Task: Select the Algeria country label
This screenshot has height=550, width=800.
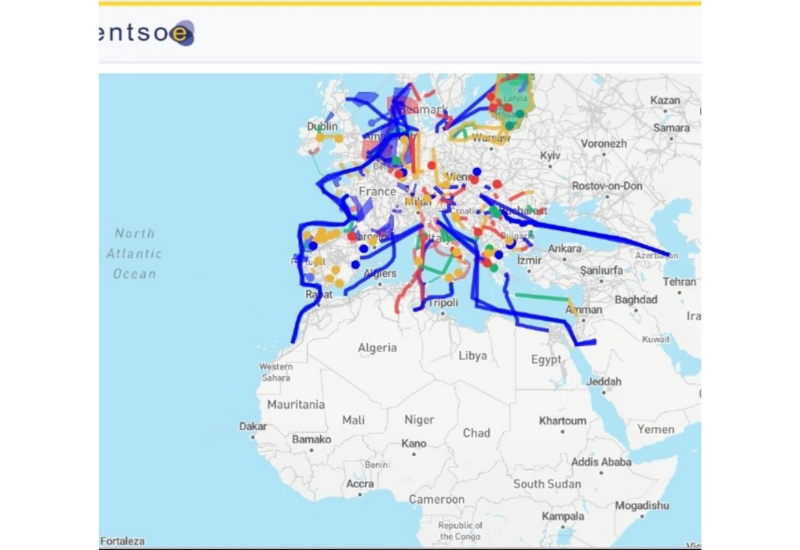Action: [x=377, y=348]
